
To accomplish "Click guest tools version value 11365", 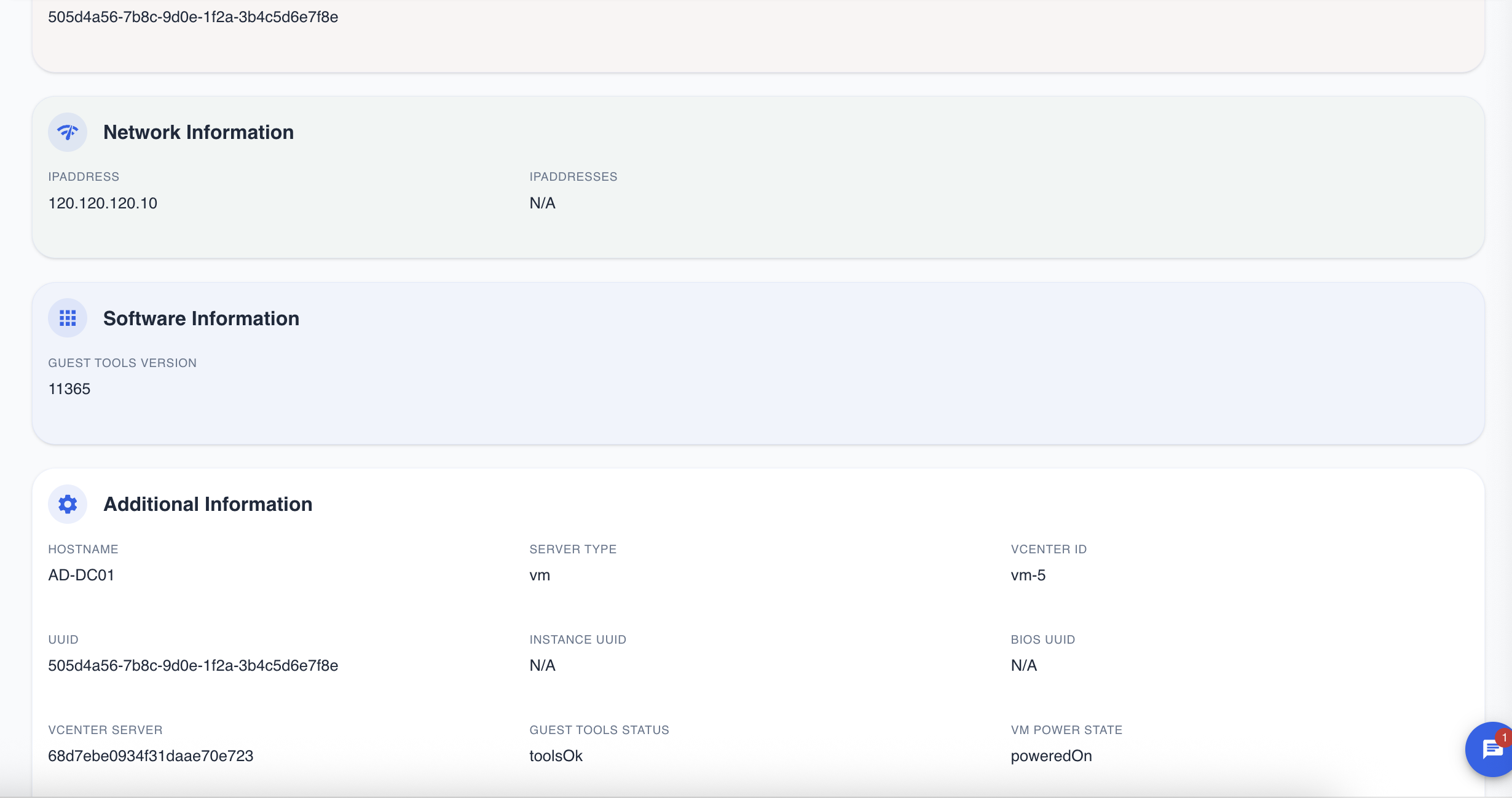I will pos(69,389).
